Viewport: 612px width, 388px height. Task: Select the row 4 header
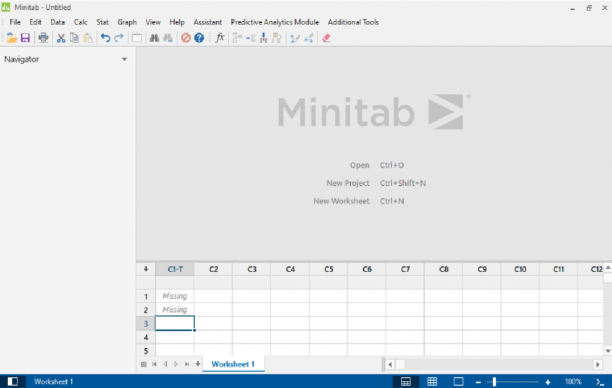click(146, 337)
